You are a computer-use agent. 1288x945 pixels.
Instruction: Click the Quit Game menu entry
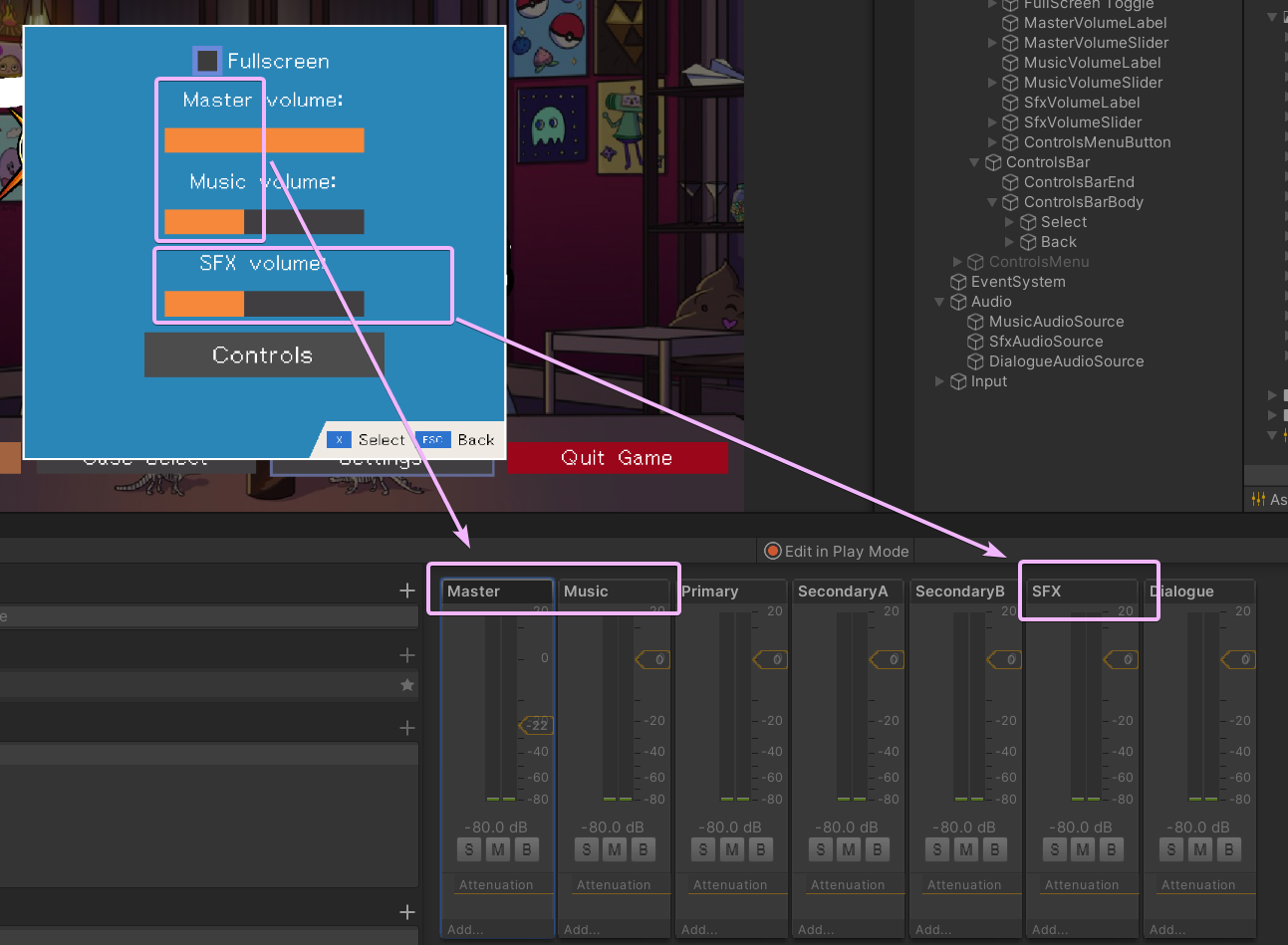pos(618,458)
